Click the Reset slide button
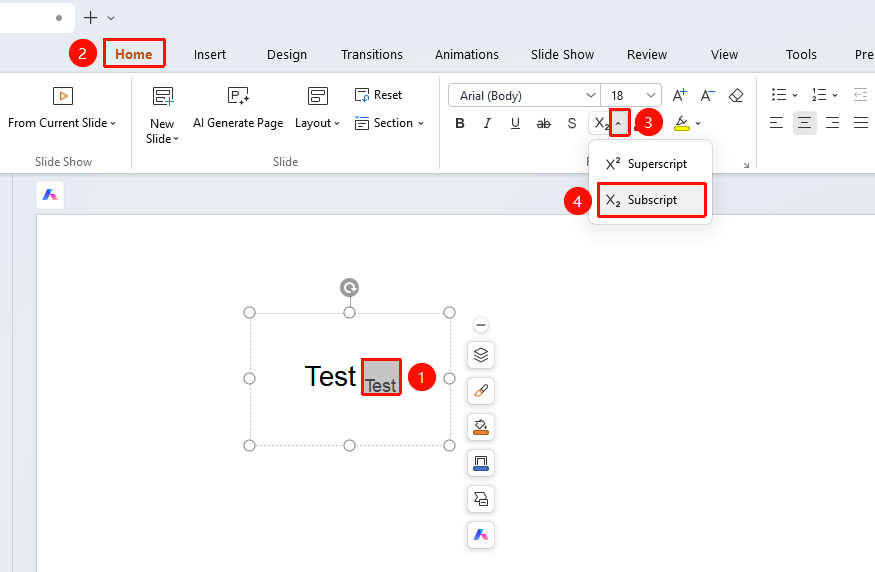 tap(378, 95)
